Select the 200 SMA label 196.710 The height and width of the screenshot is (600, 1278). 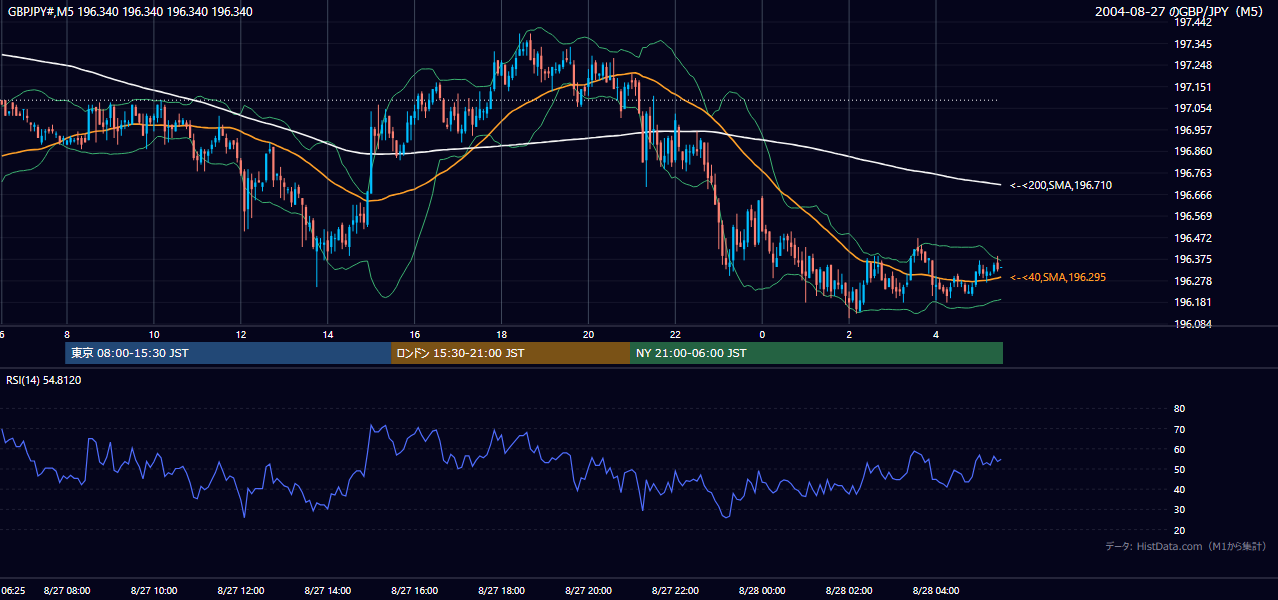click(x=1060, y=185)
